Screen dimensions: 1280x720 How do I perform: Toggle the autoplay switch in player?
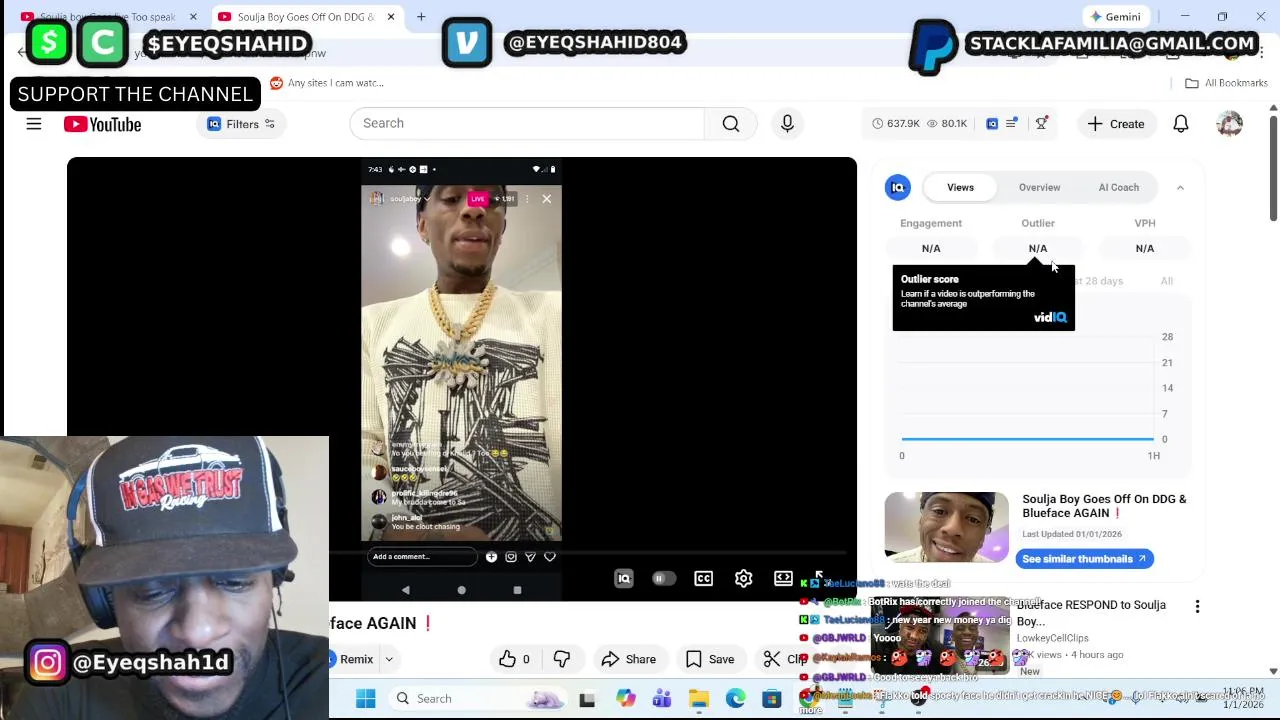tap(663, 578)
